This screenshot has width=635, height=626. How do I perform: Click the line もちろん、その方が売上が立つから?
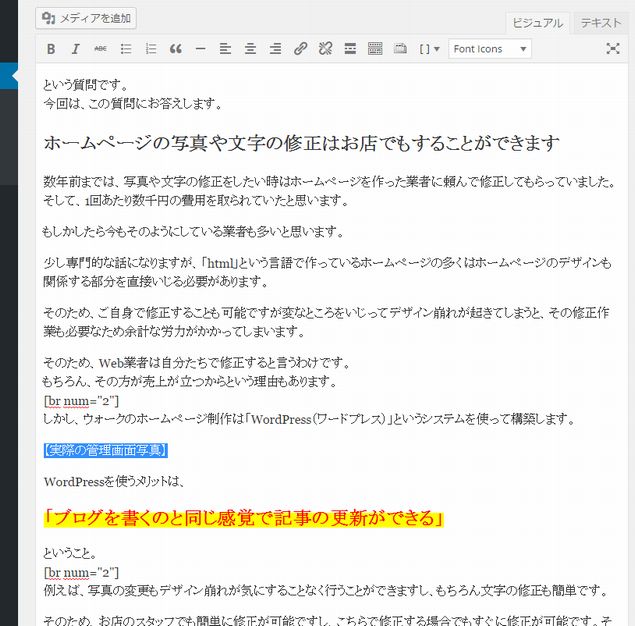[190, 381]
